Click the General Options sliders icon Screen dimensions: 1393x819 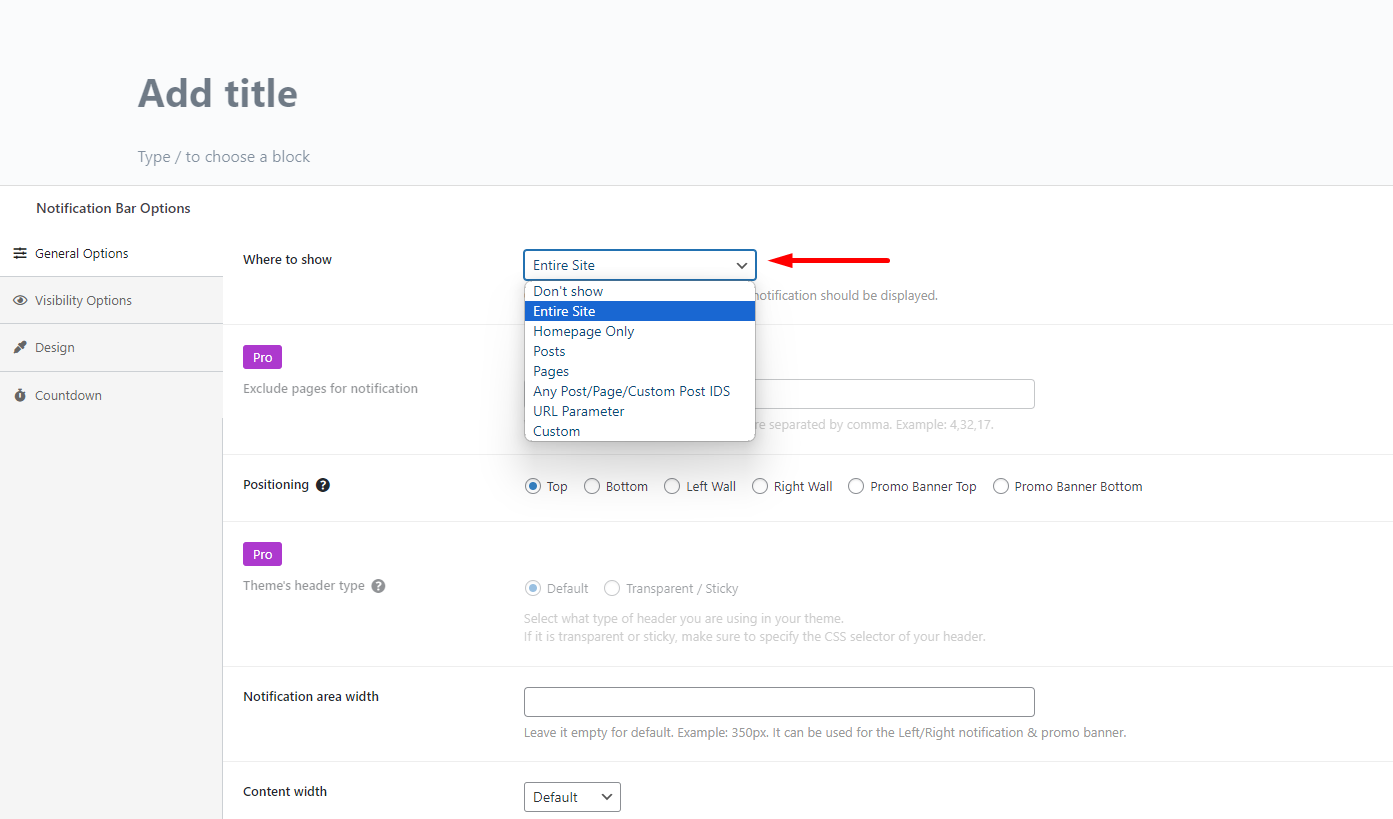point(20,254)
